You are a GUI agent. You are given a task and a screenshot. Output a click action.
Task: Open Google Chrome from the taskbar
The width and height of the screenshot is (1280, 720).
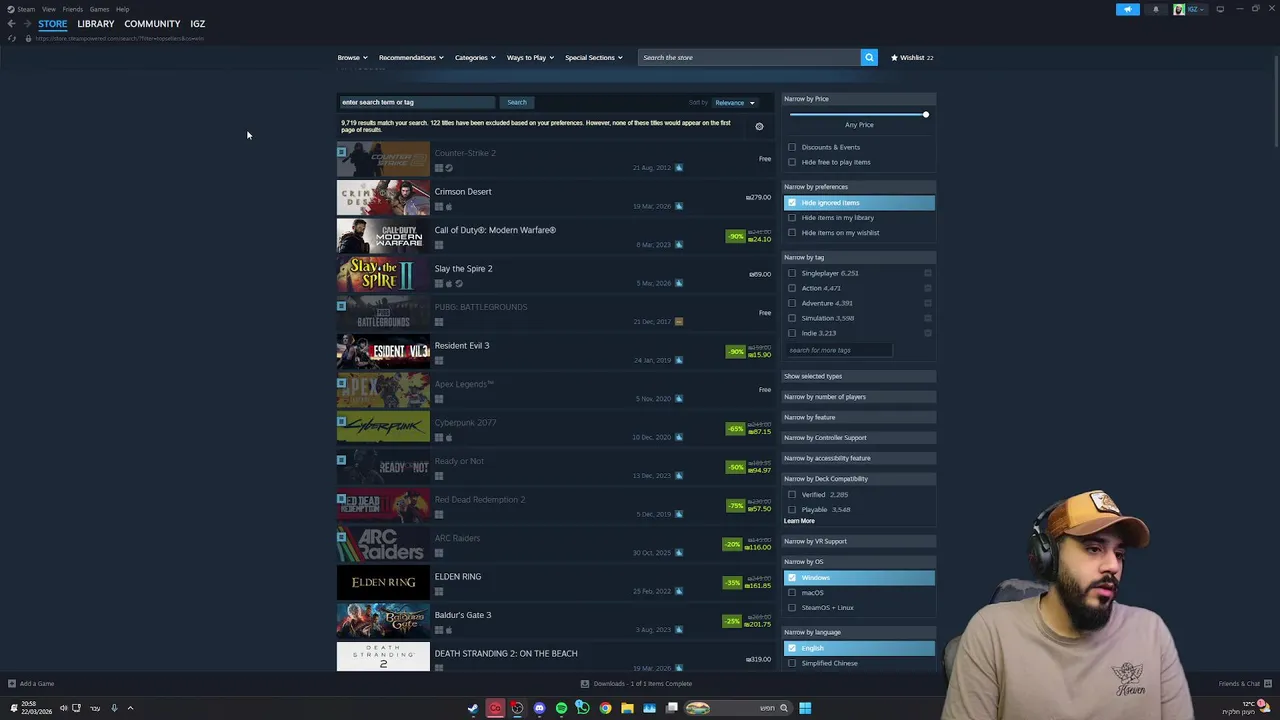point(605,708)
